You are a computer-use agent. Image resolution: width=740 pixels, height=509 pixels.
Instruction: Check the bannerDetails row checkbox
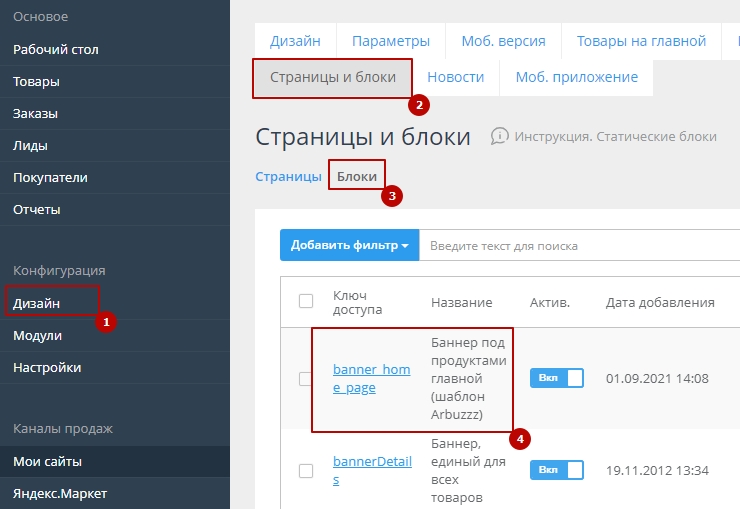306,470
